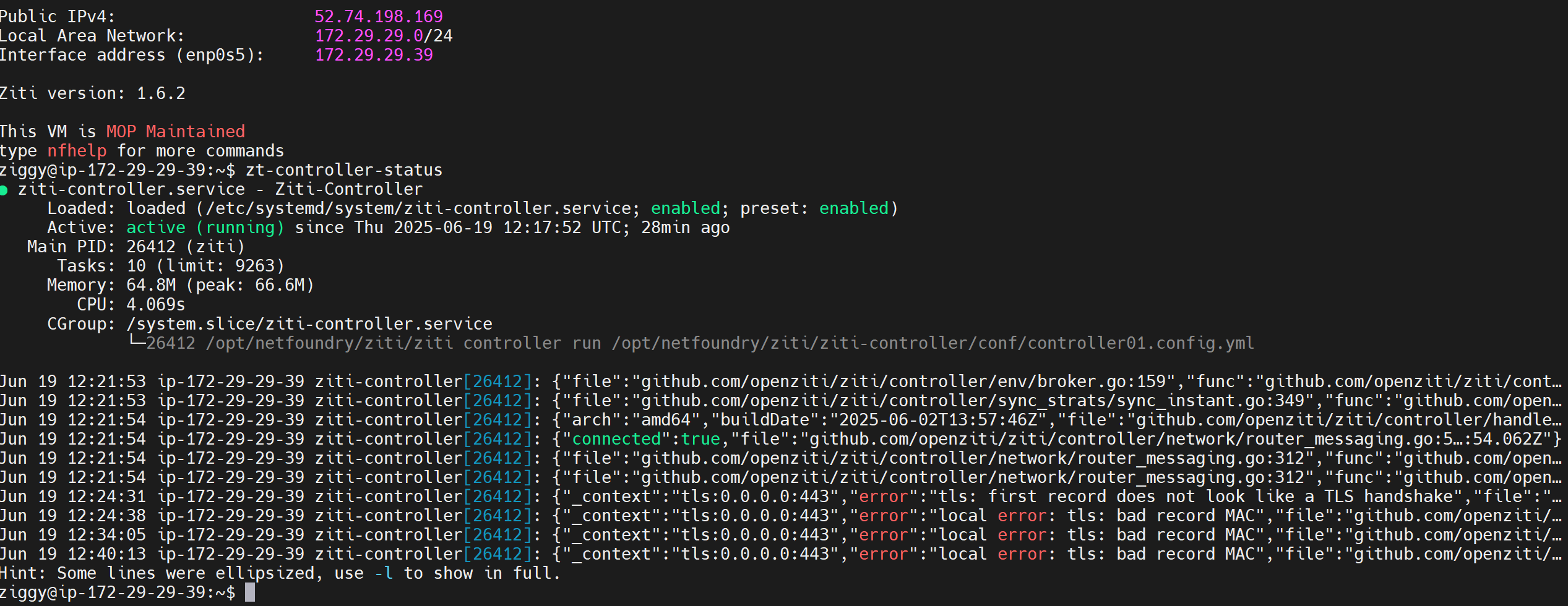Click the typed zt-controller-status command
The image size is (1568, 606).
[x=344, y=170]
